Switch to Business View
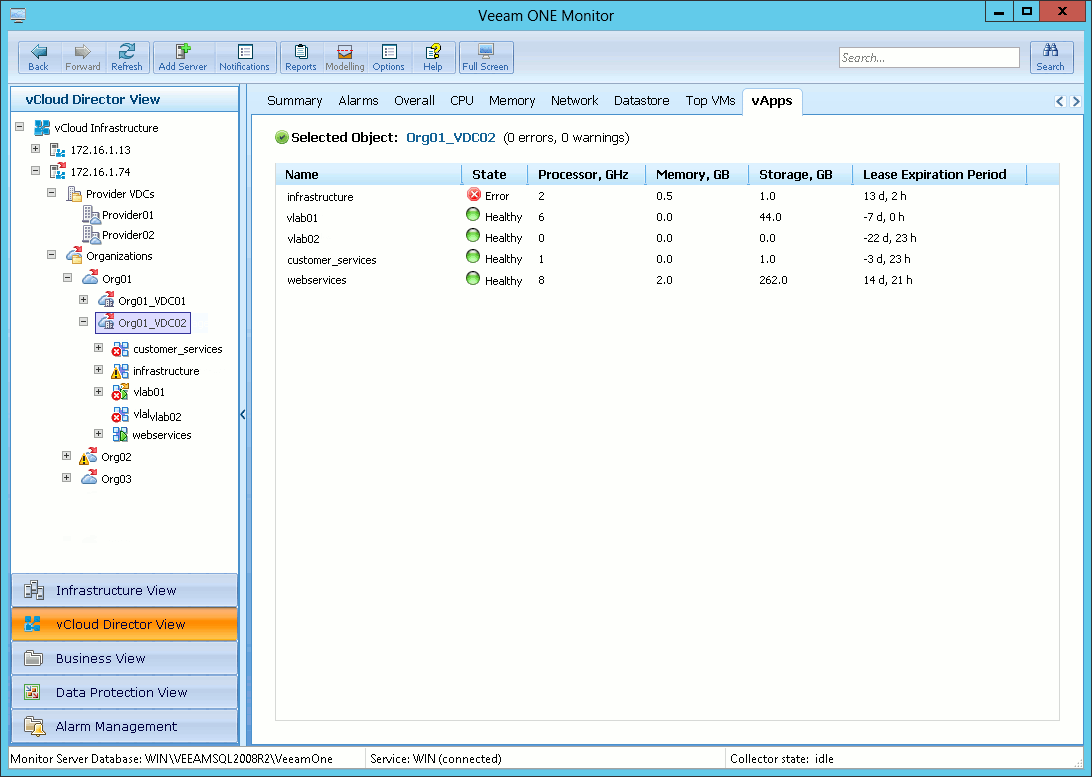 pos(125,659)
